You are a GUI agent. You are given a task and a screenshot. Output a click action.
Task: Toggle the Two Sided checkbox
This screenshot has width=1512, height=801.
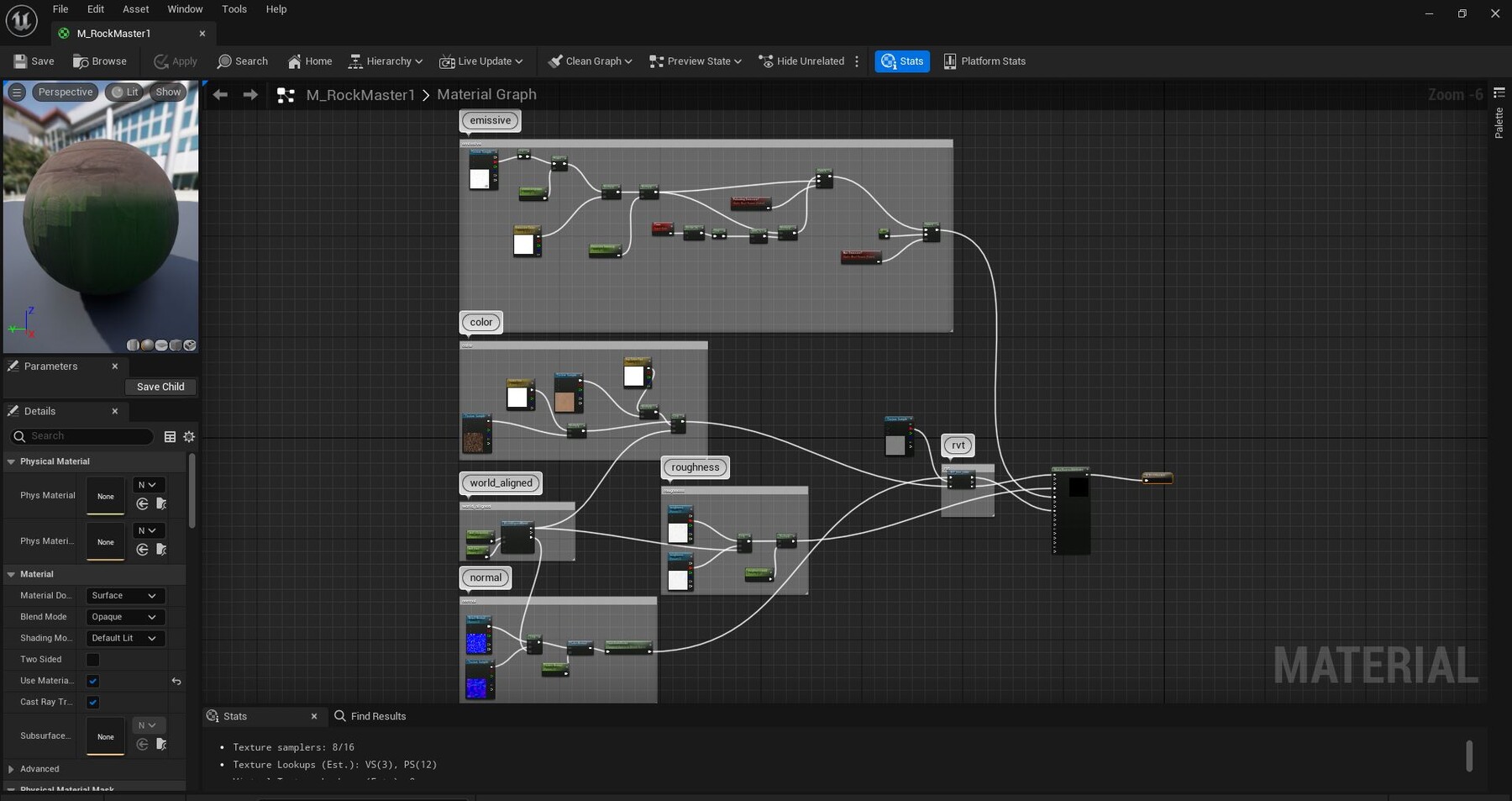(x=93, y=660)
